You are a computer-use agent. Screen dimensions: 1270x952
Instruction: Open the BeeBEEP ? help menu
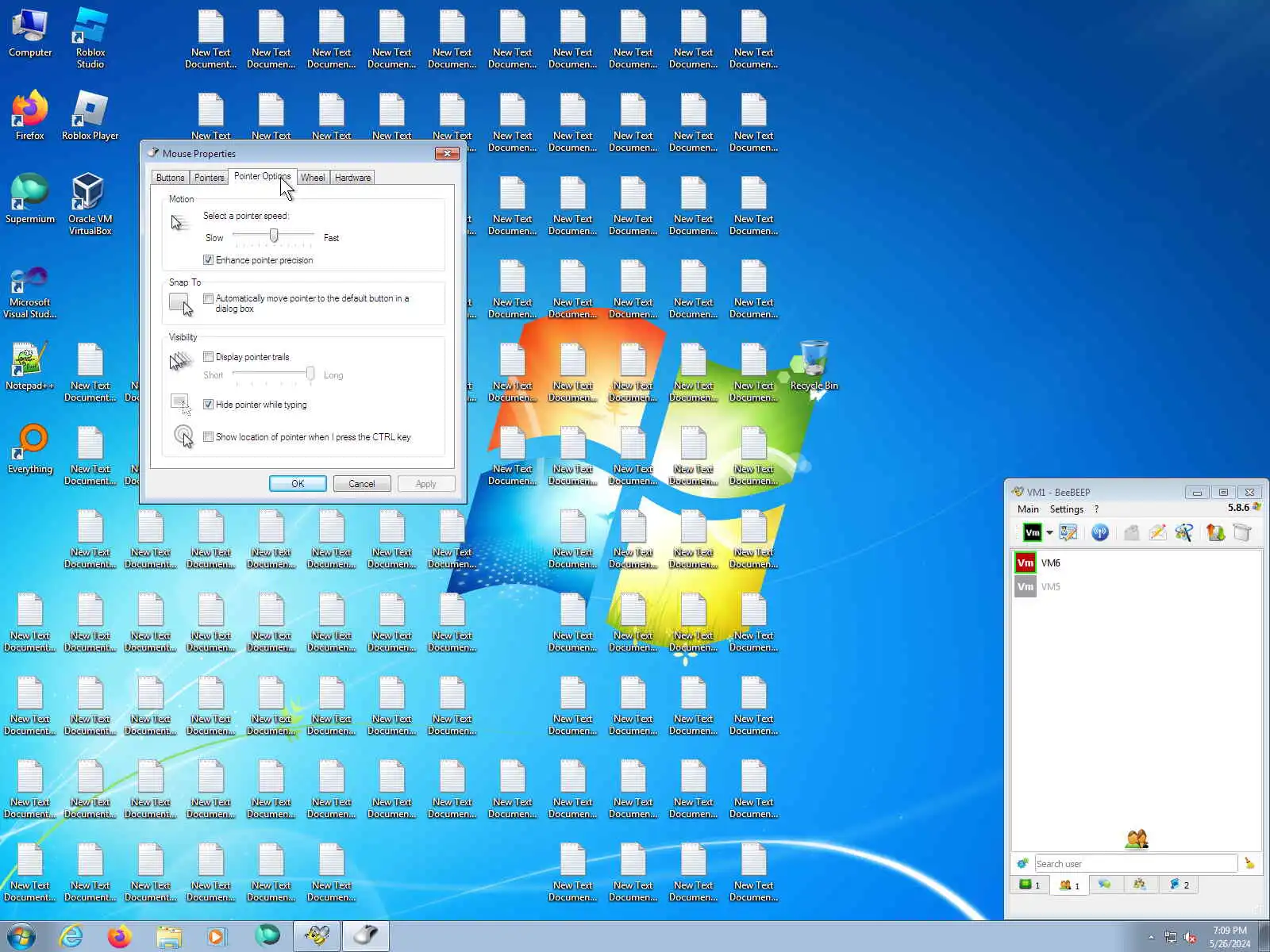(1097, 509)
